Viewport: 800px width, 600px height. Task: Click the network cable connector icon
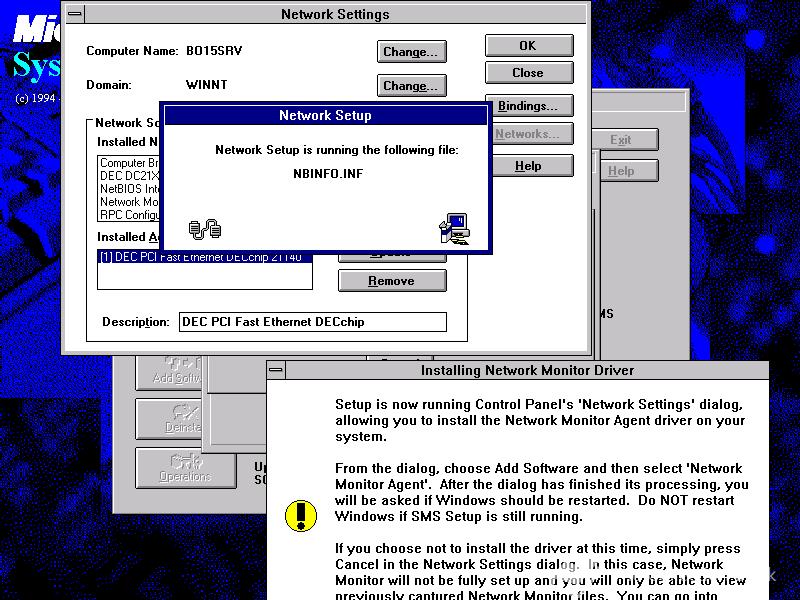[x=205, y=229]
